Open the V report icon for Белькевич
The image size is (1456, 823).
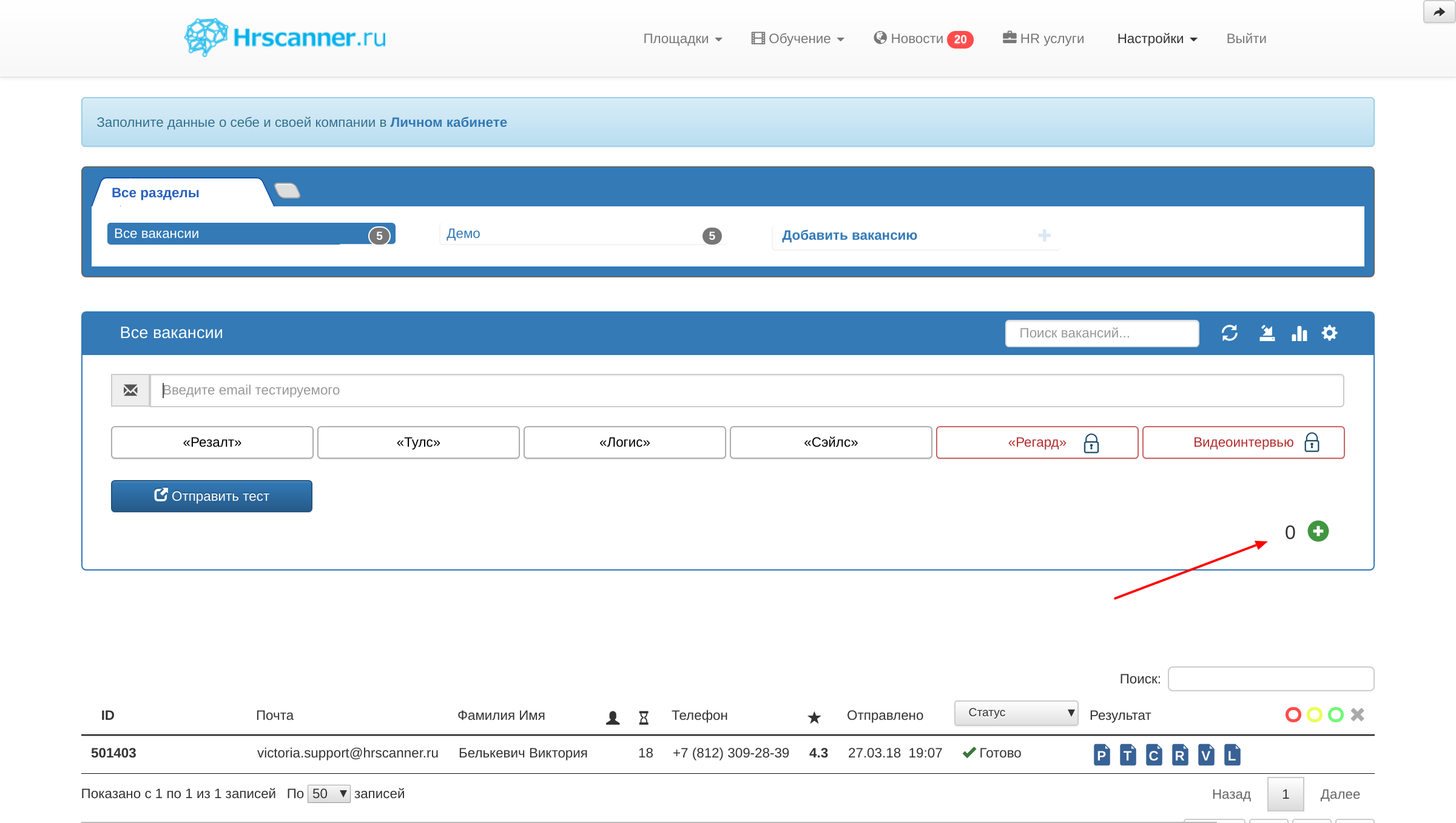[1206, 754]
